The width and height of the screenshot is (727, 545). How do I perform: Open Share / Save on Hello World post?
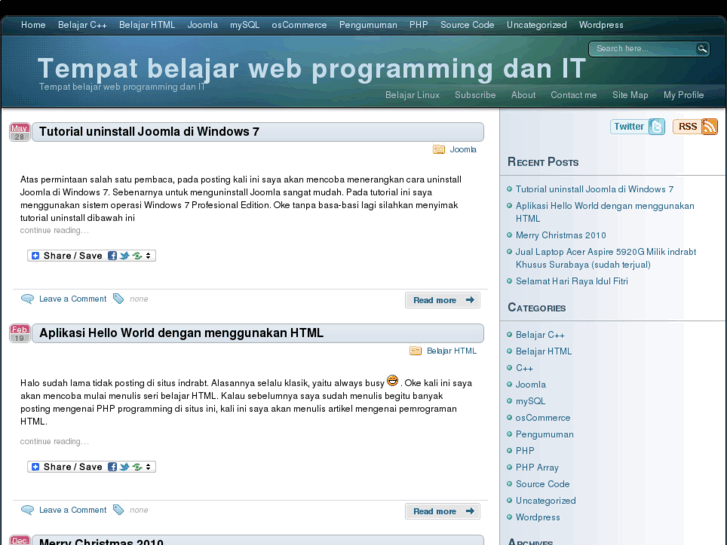[91, 467]
